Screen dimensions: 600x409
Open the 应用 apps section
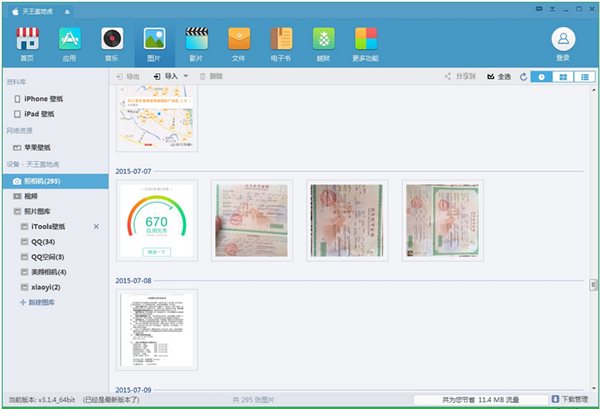pyautogui.click(x=70, y=43)
